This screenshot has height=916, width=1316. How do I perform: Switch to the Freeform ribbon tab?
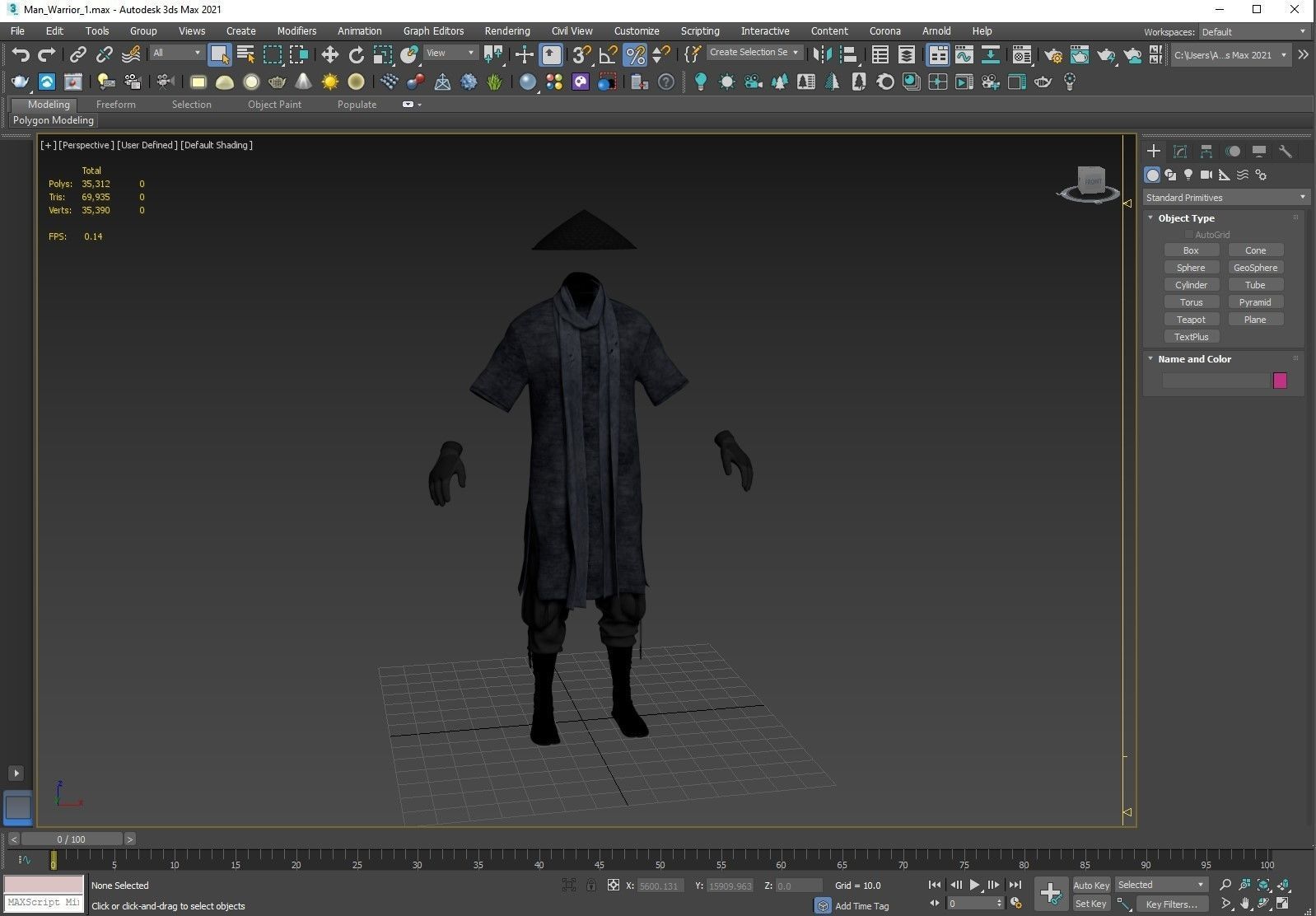(115, 105)
